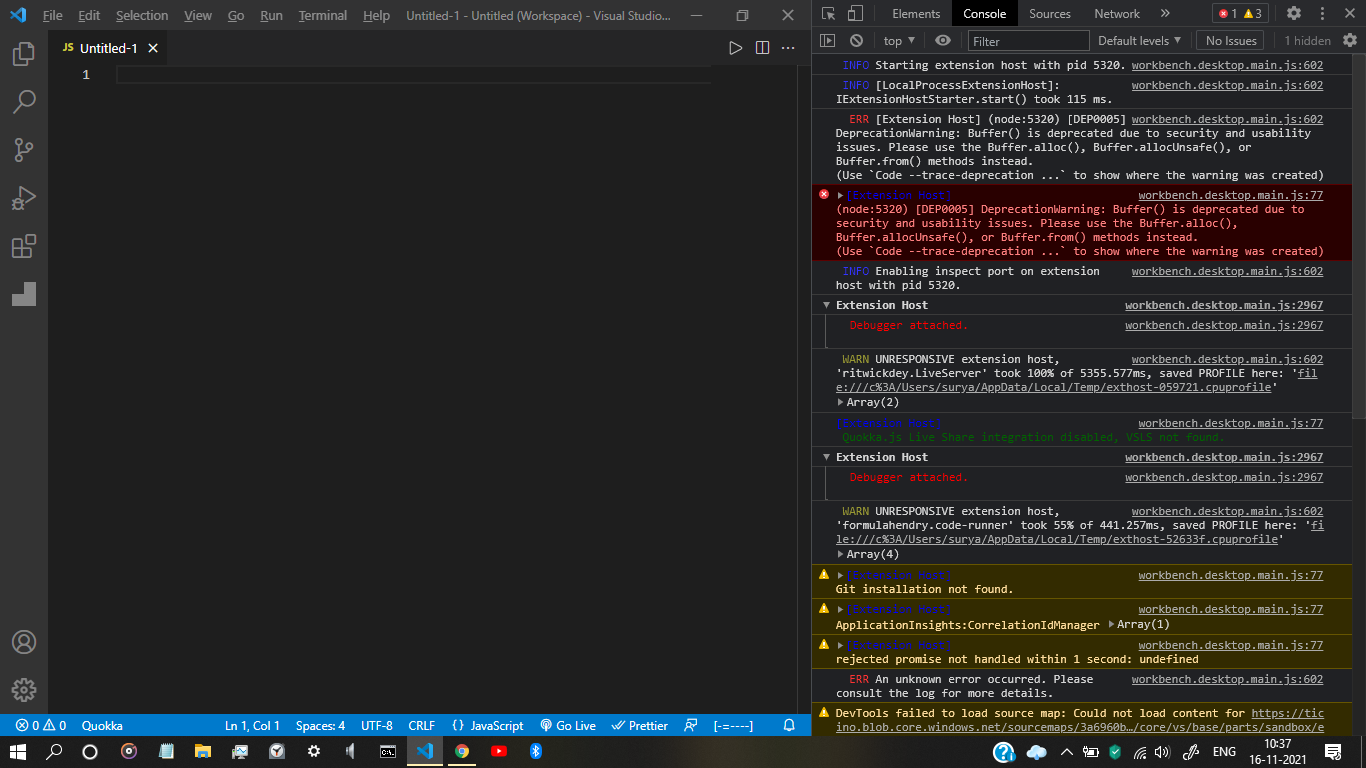Select the inspect element cursor in DevTools

[x=829, y=13]
